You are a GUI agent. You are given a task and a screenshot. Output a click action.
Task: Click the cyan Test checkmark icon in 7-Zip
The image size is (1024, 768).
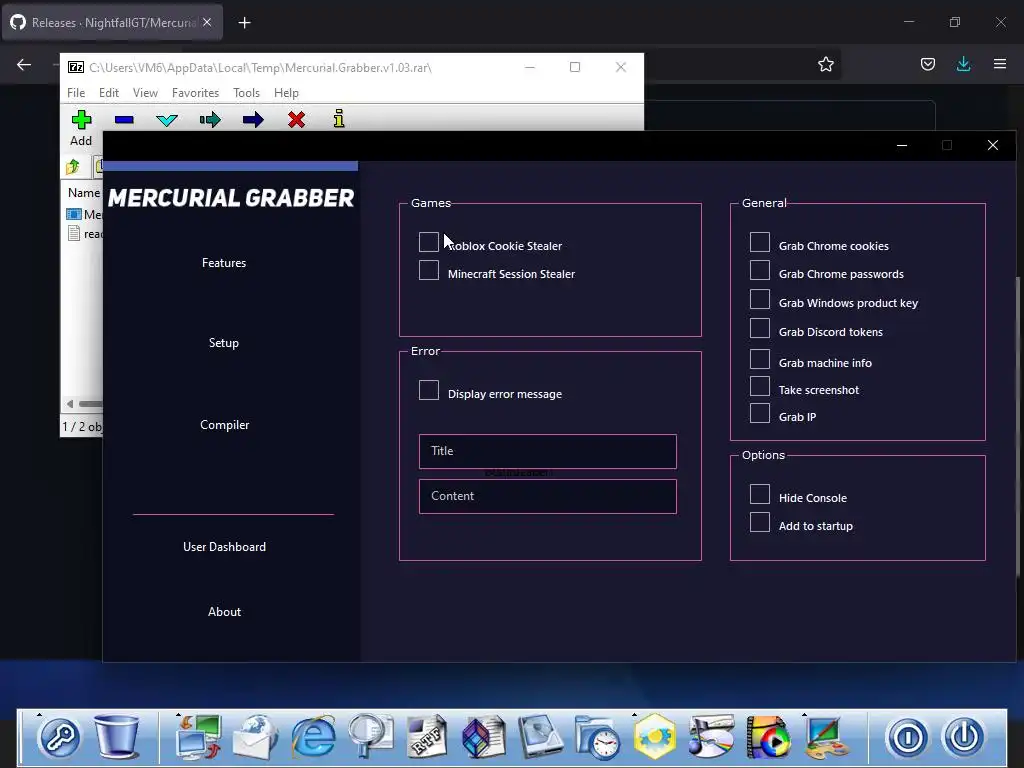coord(167,120)
